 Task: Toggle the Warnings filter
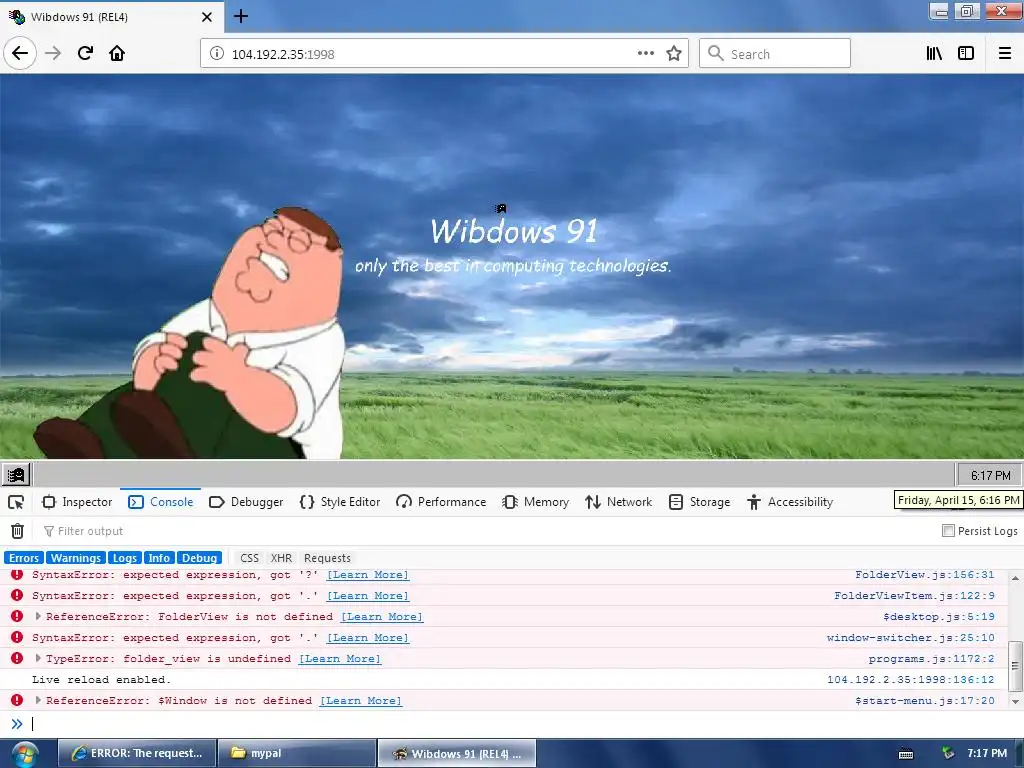click(x=76, y=558)
